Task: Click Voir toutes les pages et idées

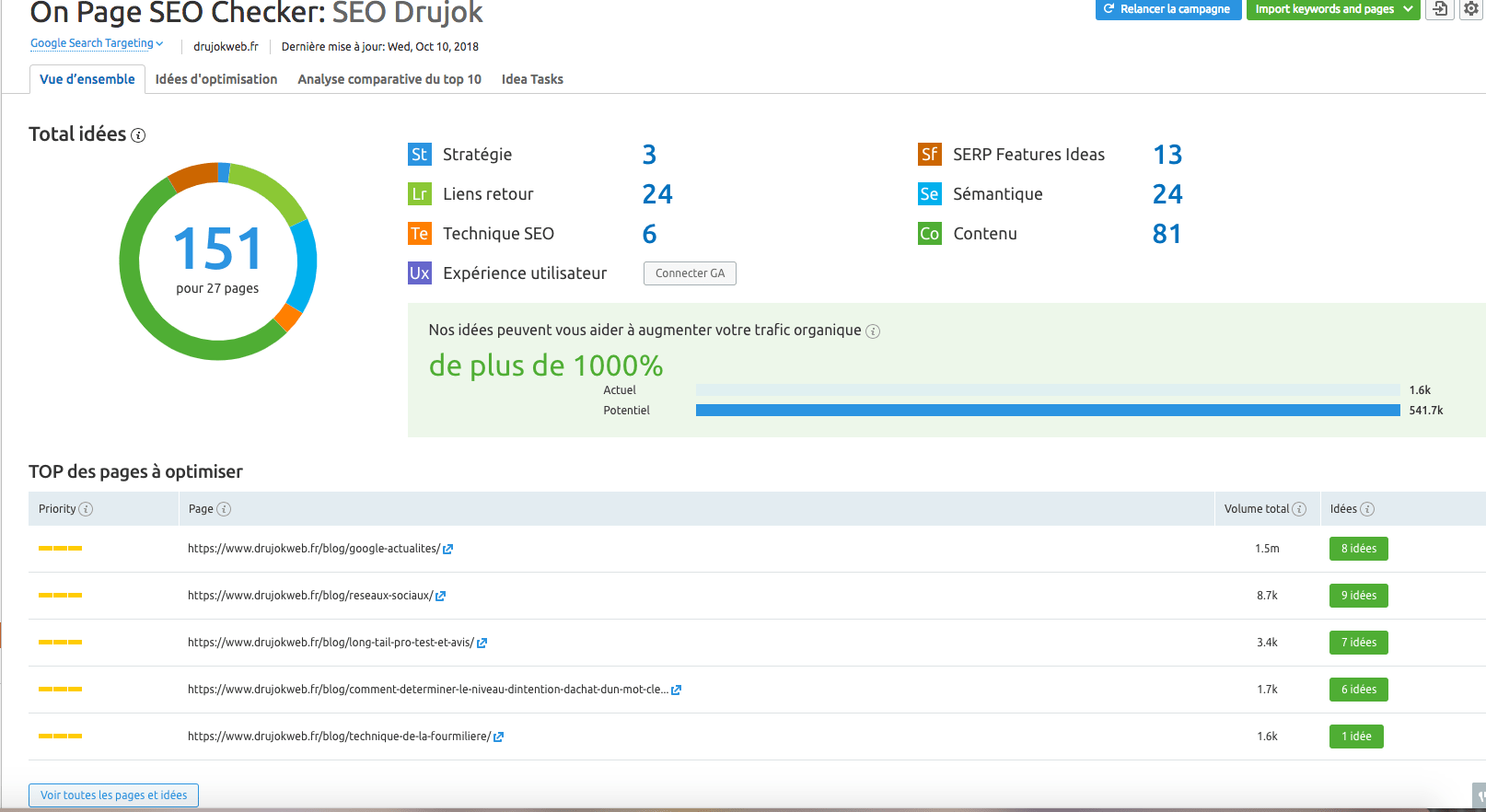Action: tap(113, 795)
